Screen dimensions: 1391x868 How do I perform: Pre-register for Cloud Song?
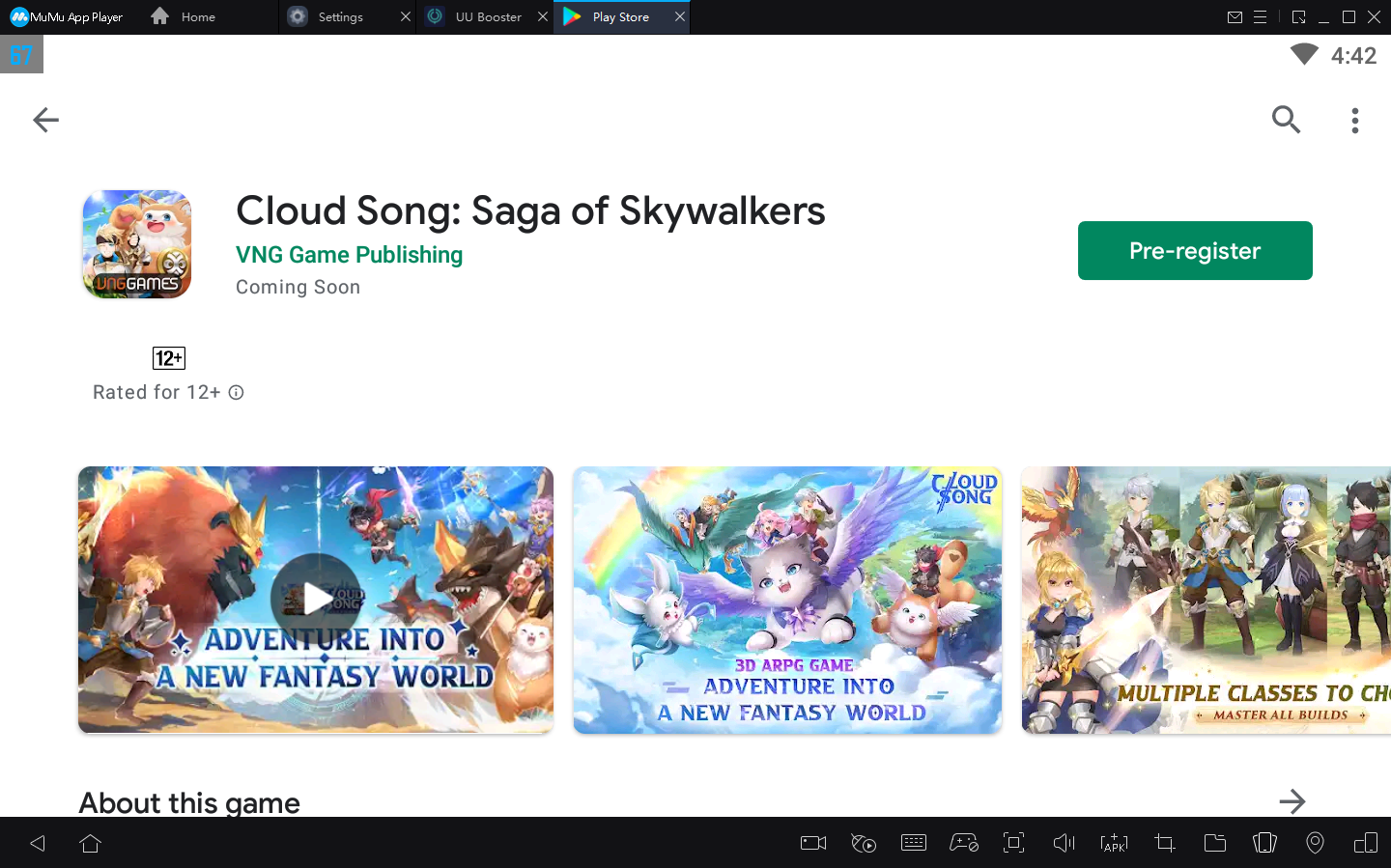1195,250
